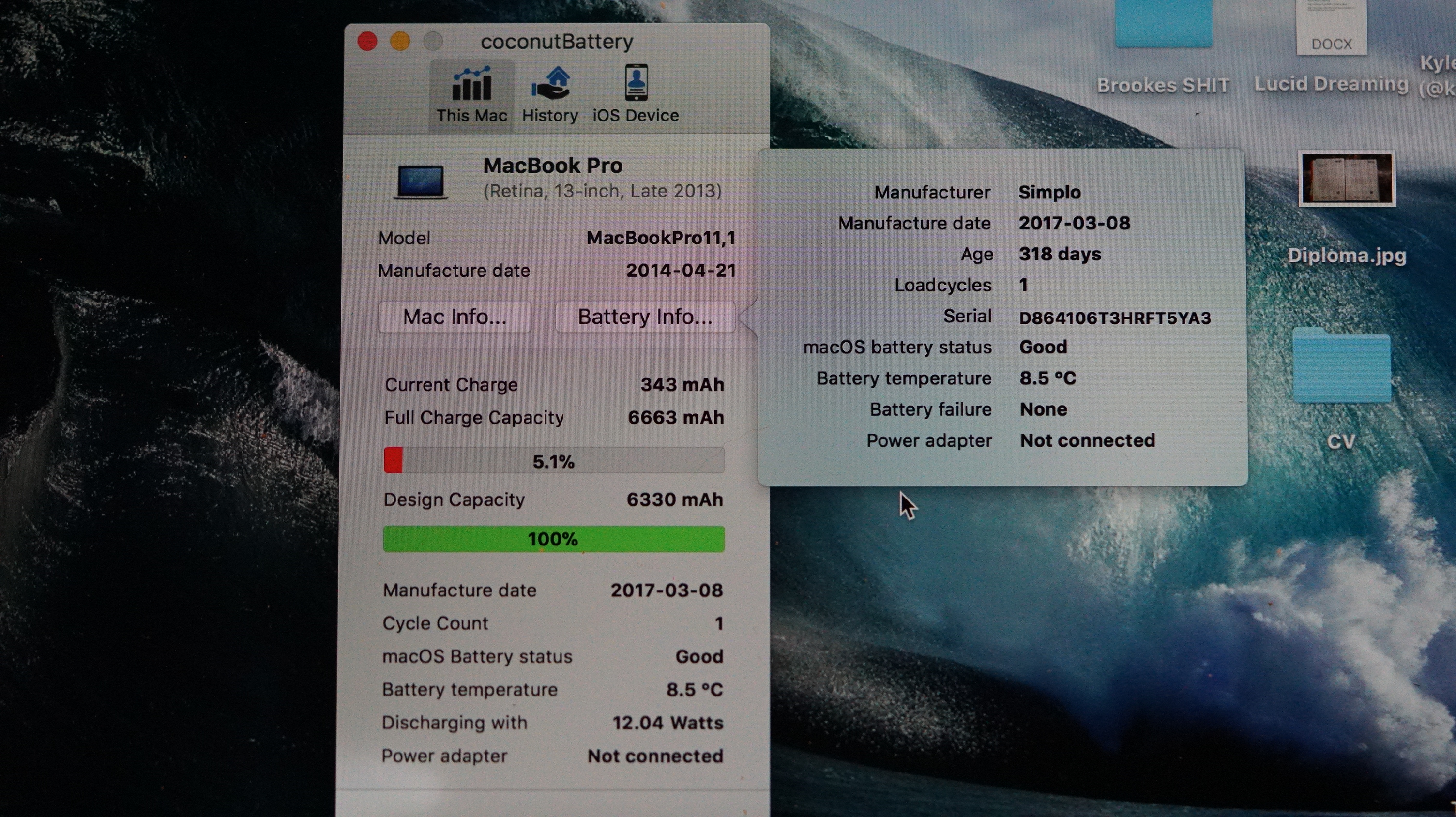Click the popover Manufacture date 2017-03-08 value
The height and width of the screenshot is (817, 1456).
(x=1075, y=223)
